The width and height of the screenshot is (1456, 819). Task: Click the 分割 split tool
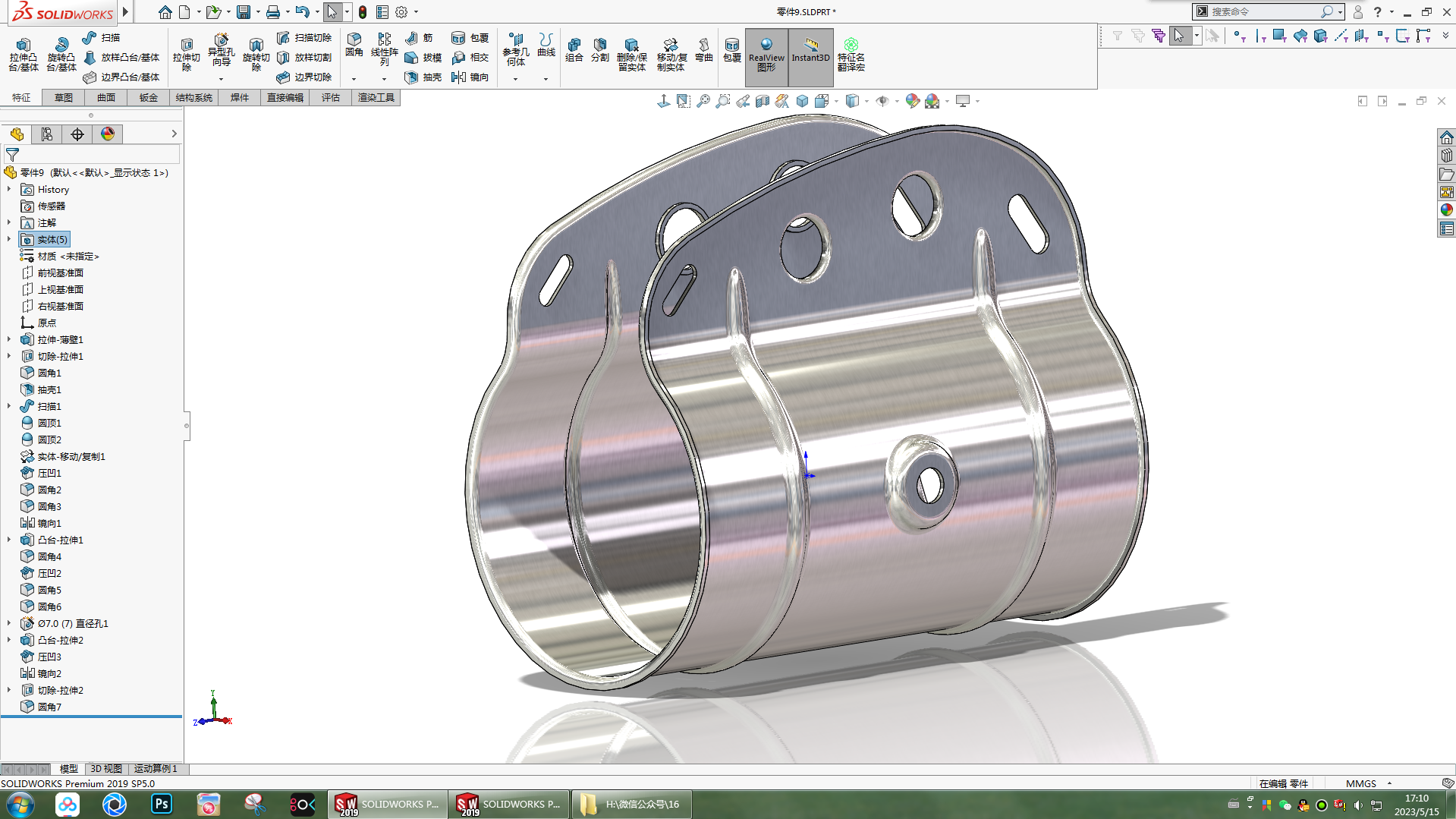coord(600,50)
